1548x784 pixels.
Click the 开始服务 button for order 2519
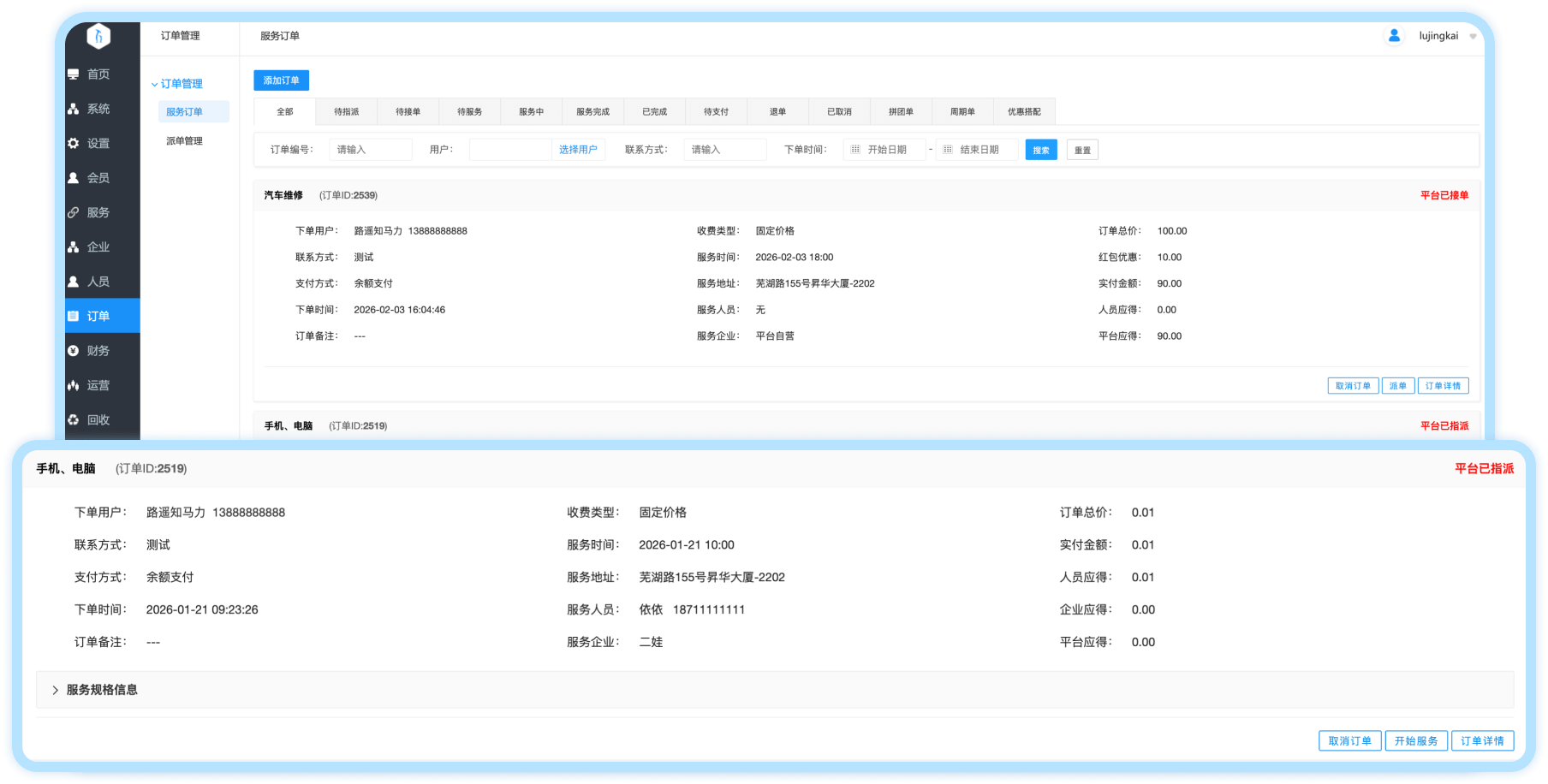pos(1416,741)
